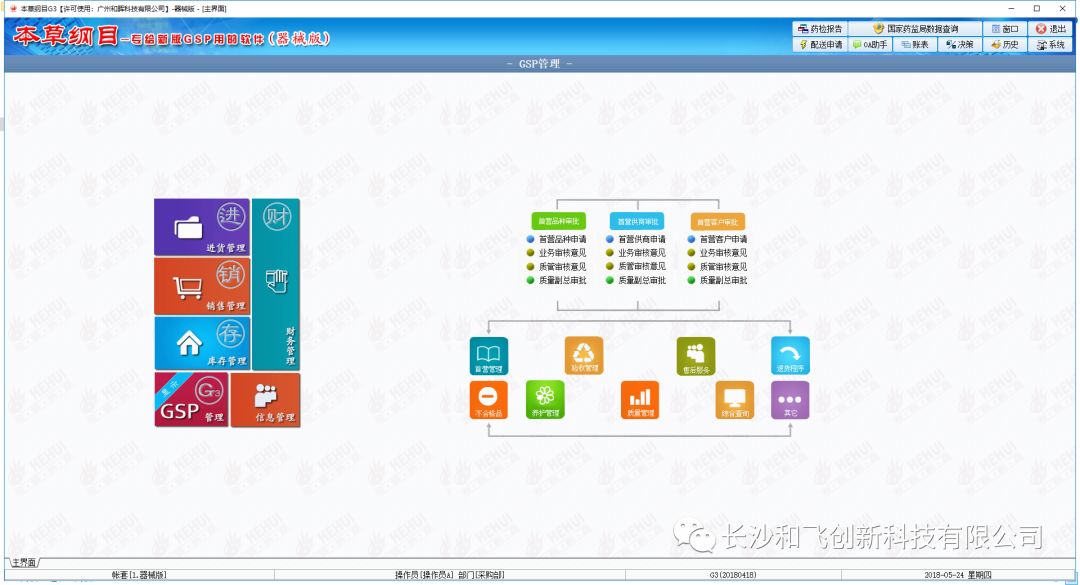Show 历史 history

pos(1005,45)
